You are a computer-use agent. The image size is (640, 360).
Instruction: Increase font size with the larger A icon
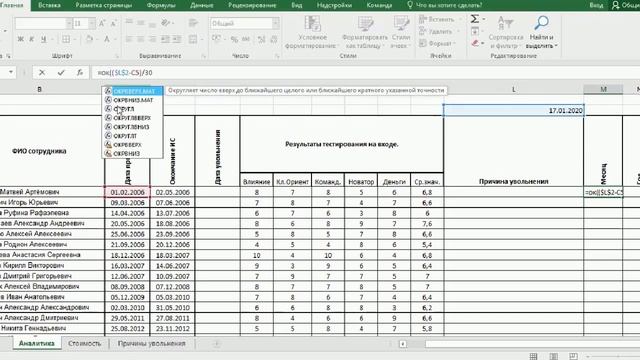[x=102, y=23]
